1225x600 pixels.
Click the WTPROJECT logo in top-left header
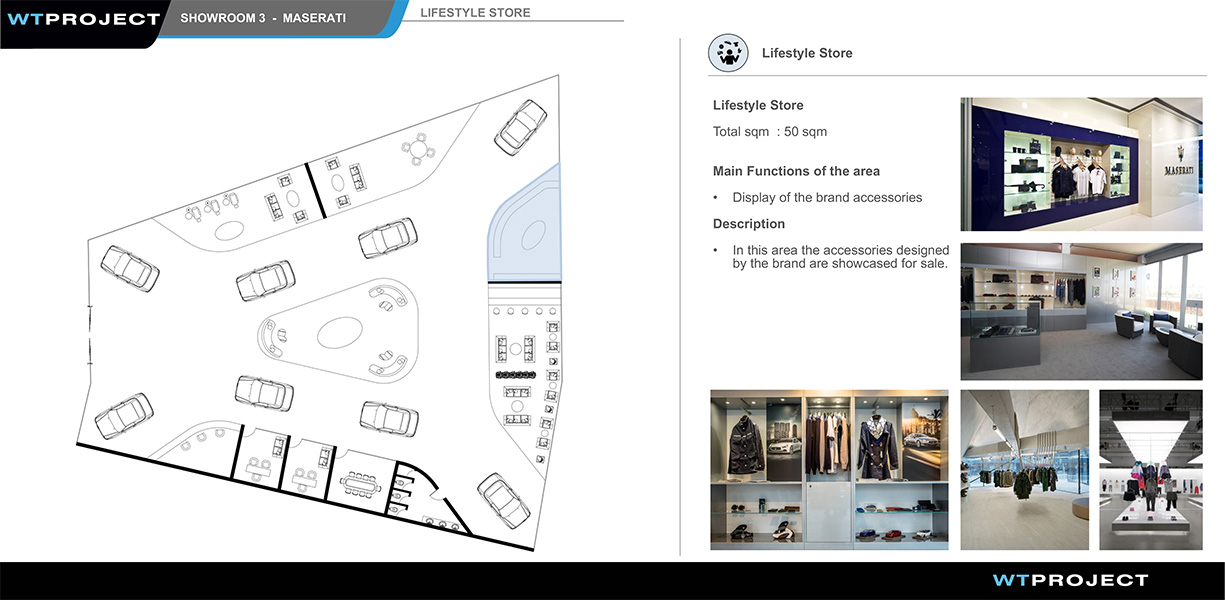83,19
